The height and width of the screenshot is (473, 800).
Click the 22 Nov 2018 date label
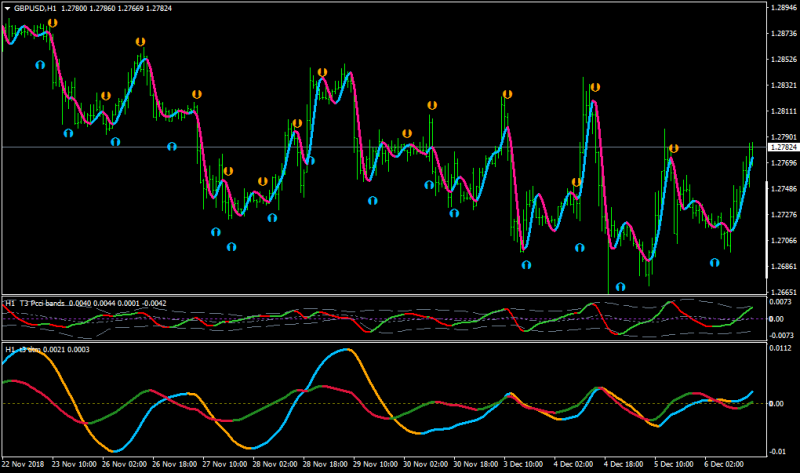coord(23,464)
